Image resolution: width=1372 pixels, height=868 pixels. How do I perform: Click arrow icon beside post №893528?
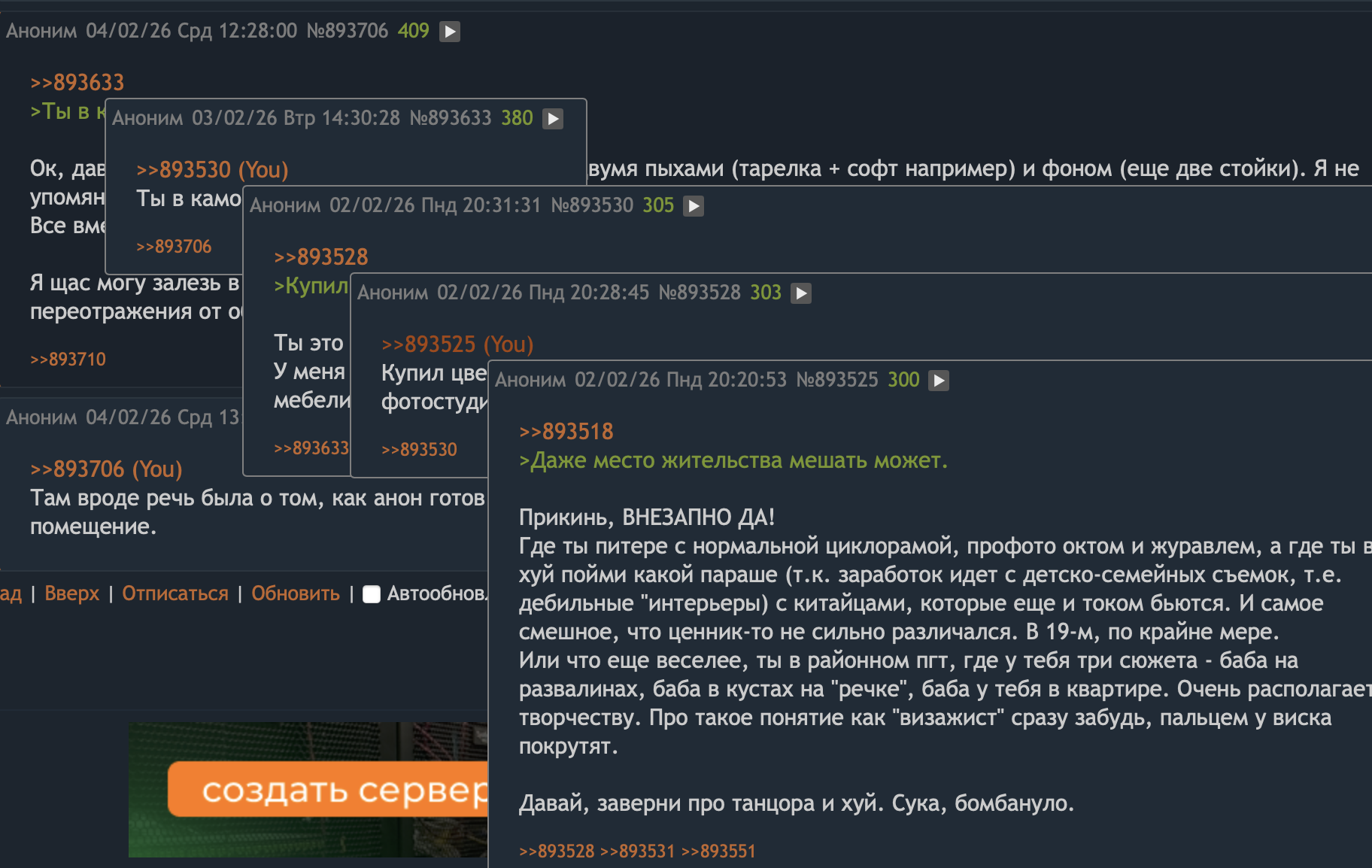[x=801, y=293]
